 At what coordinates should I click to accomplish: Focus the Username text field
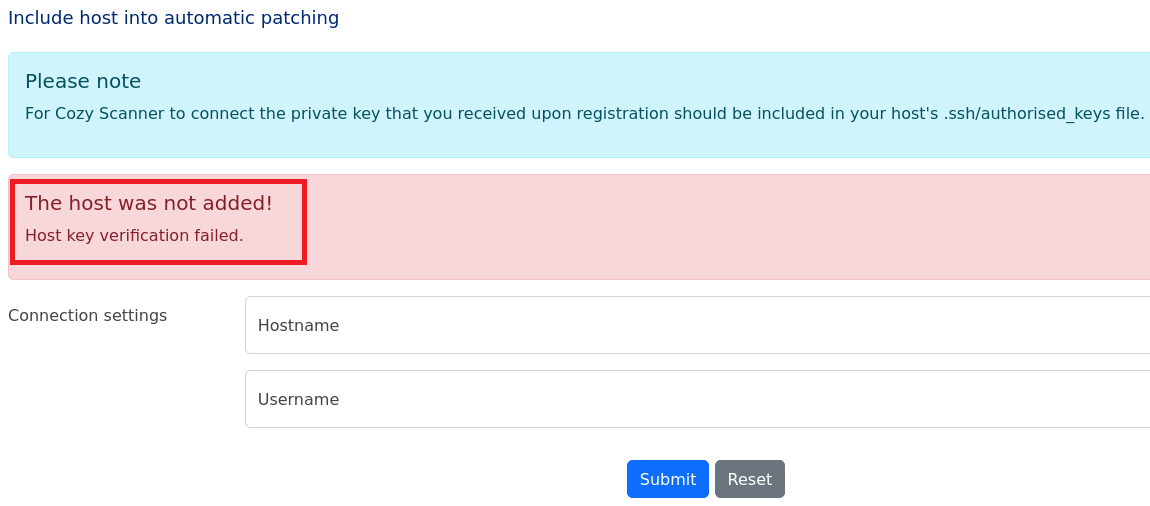[x=697, y=399]
